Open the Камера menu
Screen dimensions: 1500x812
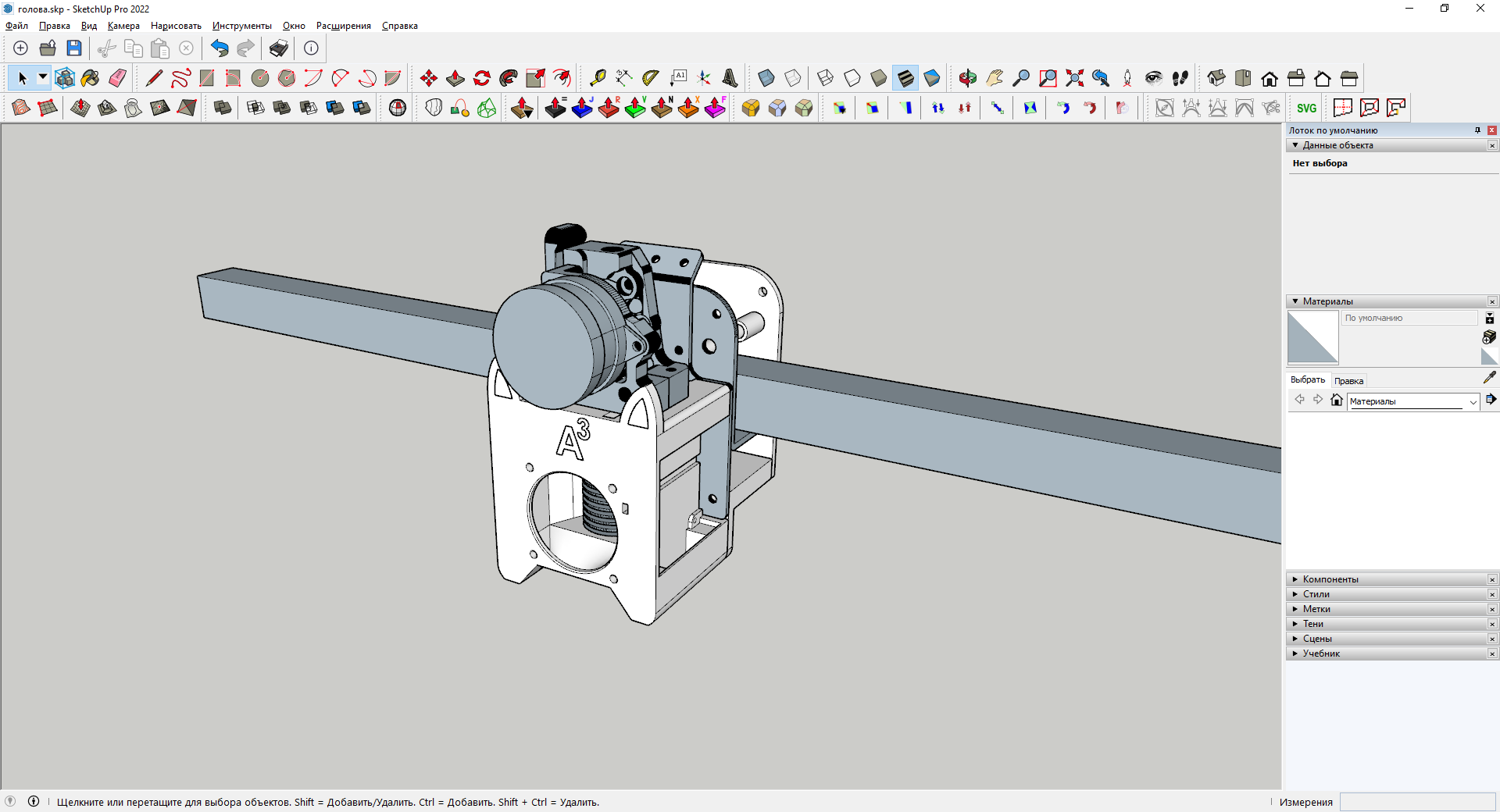click(x=123, y=26)
